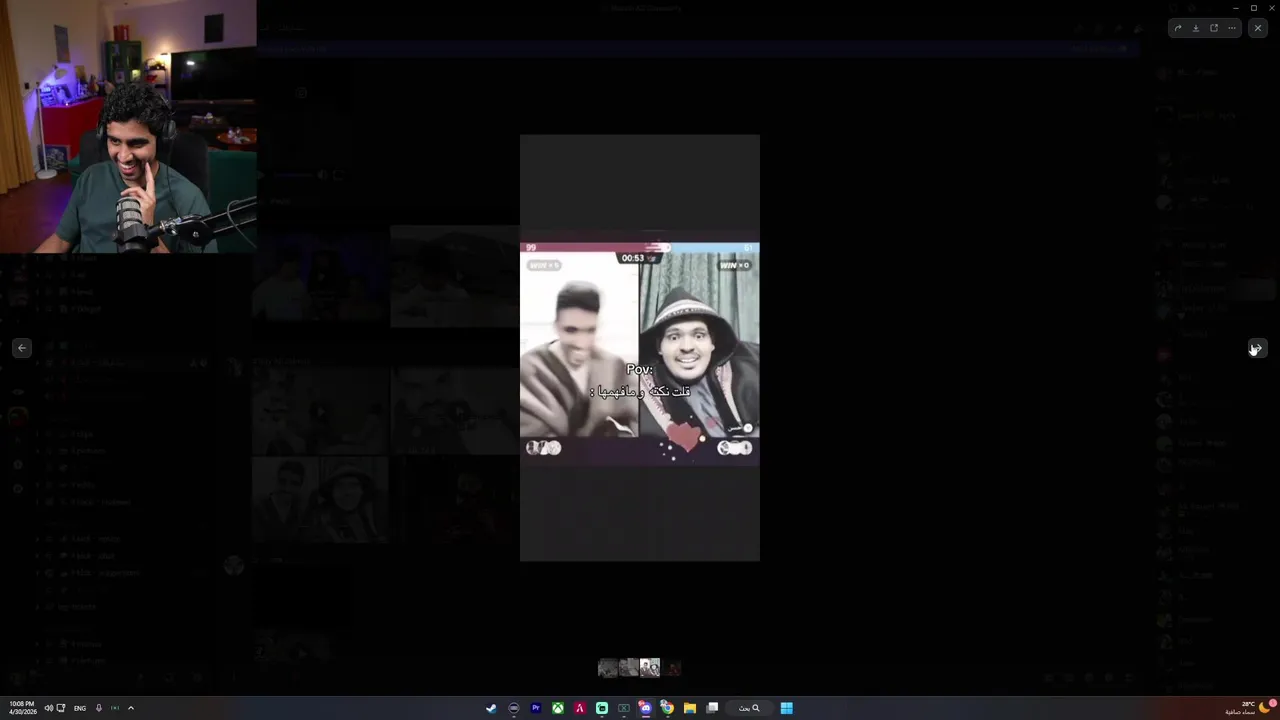The width and height of the screenshot is (1280, 720).
Task: Click the enlarged meme image
Action: pyautogui.click(x=640, y=348)
